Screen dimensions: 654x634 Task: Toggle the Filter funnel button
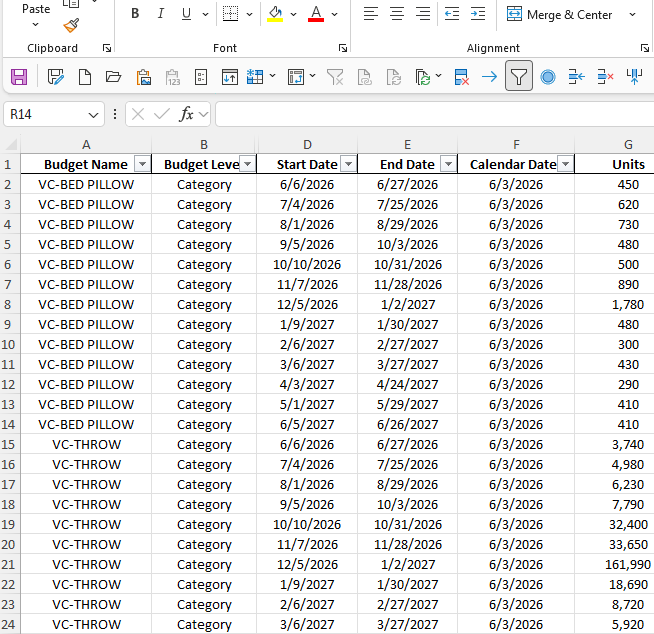click(x=518, y=76)
